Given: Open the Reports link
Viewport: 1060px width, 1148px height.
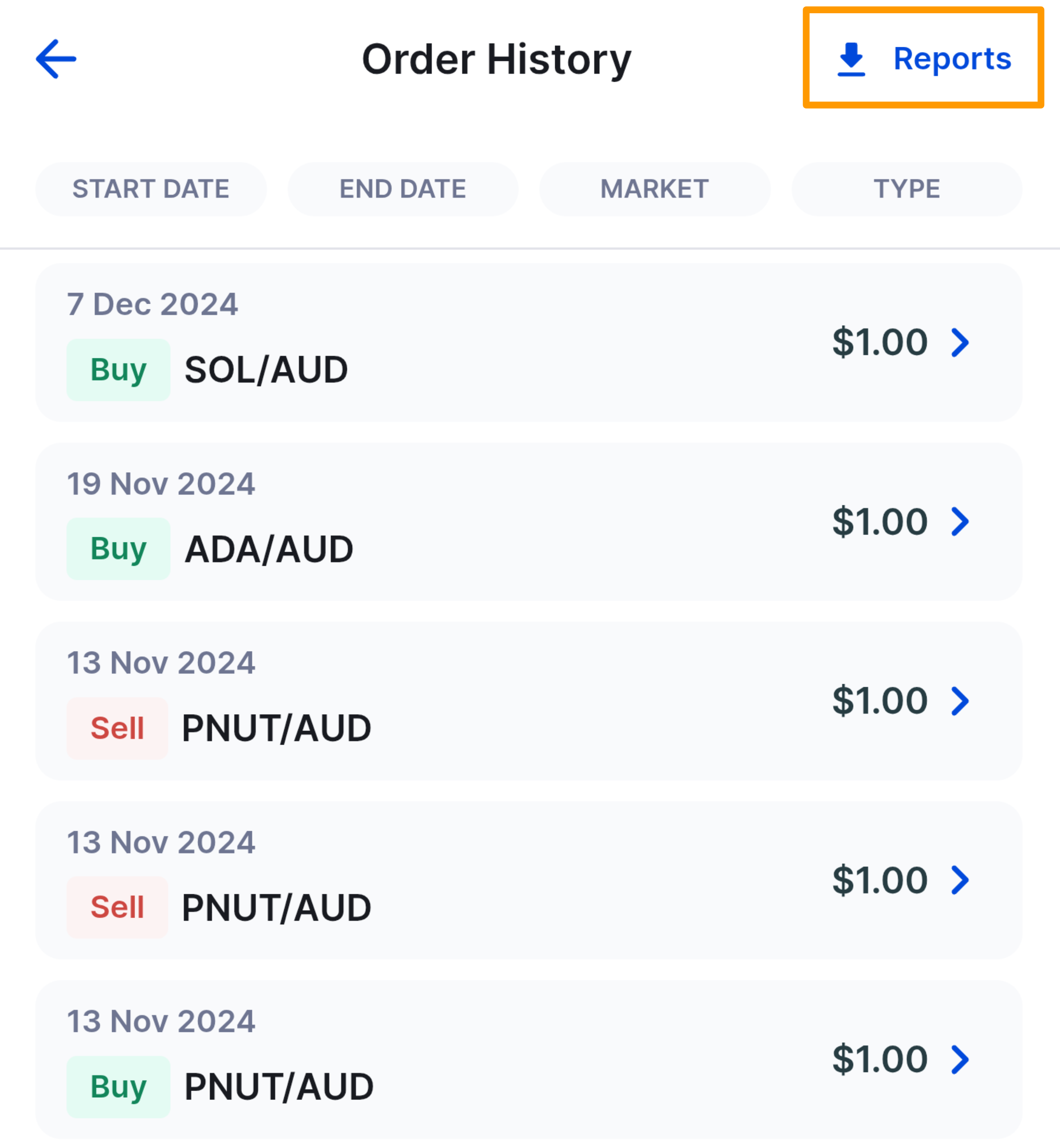Looking at the screenshot, I should pos(952,59).
